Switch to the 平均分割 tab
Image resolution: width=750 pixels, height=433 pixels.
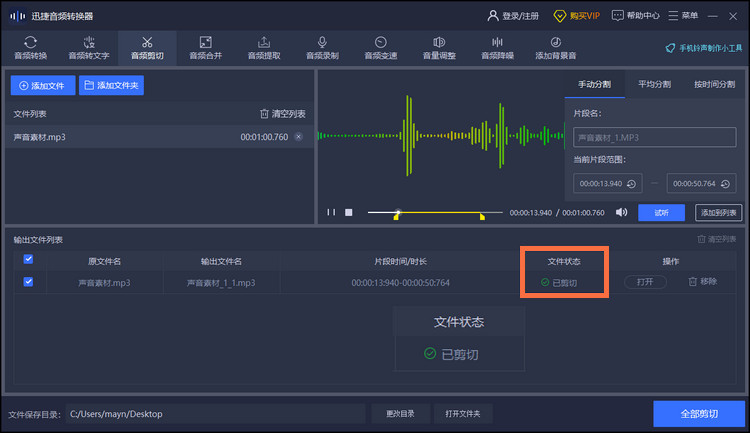pos(654,84)
